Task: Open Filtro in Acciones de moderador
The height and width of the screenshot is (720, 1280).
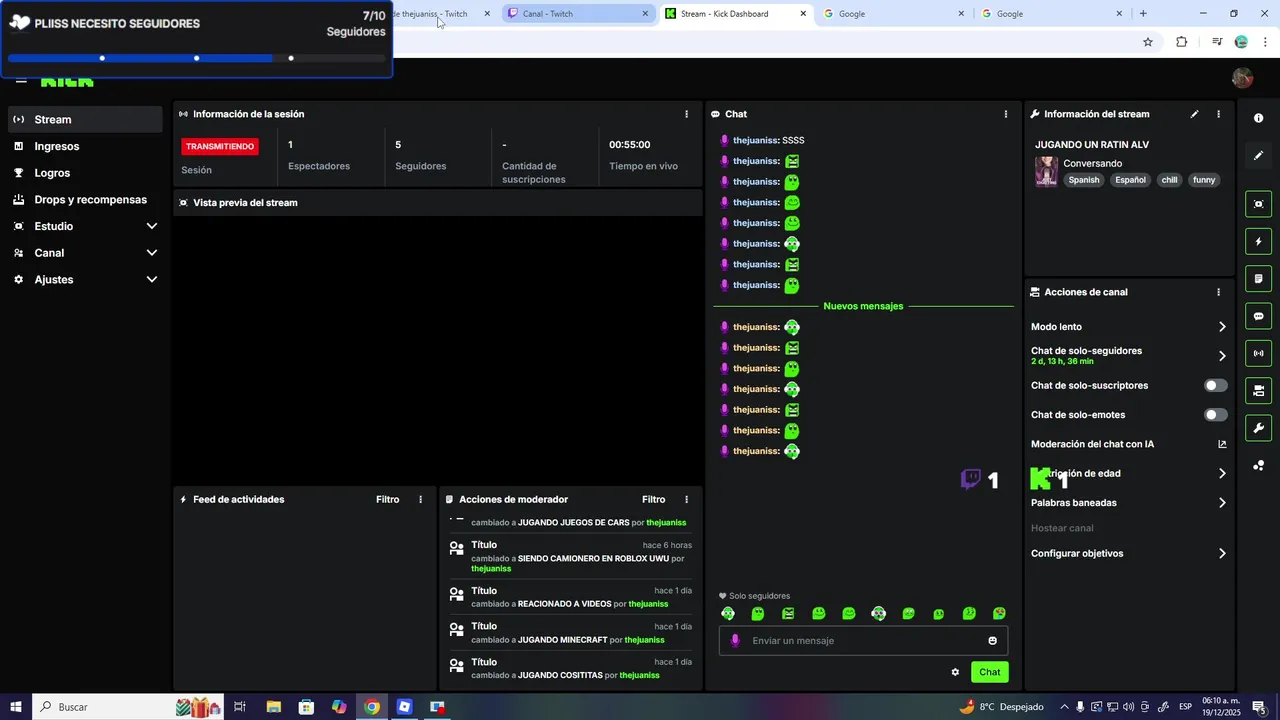Action: coord(654,499)
